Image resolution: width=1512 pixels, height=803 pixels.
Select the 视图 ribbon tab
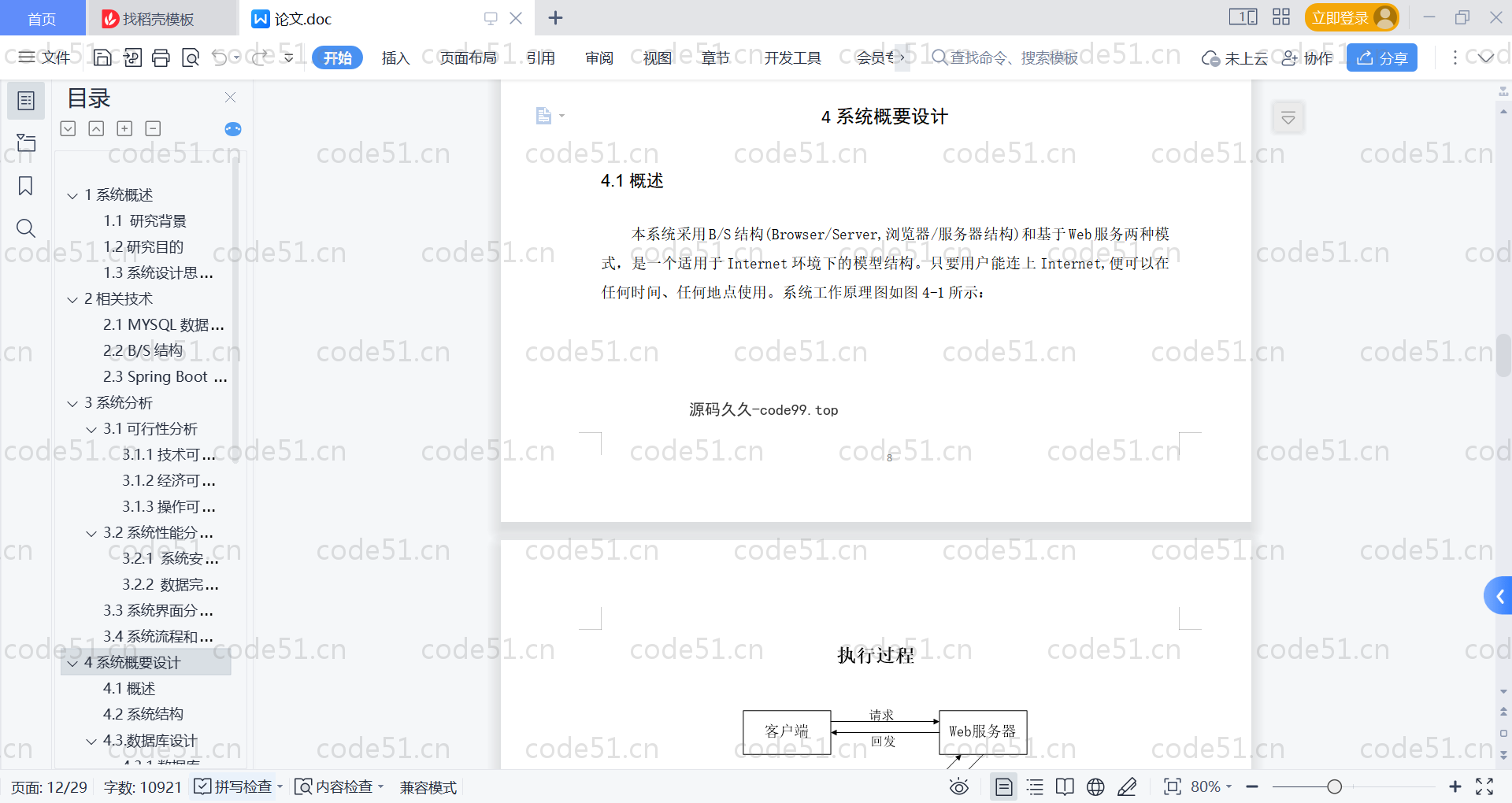click(658, 57)
